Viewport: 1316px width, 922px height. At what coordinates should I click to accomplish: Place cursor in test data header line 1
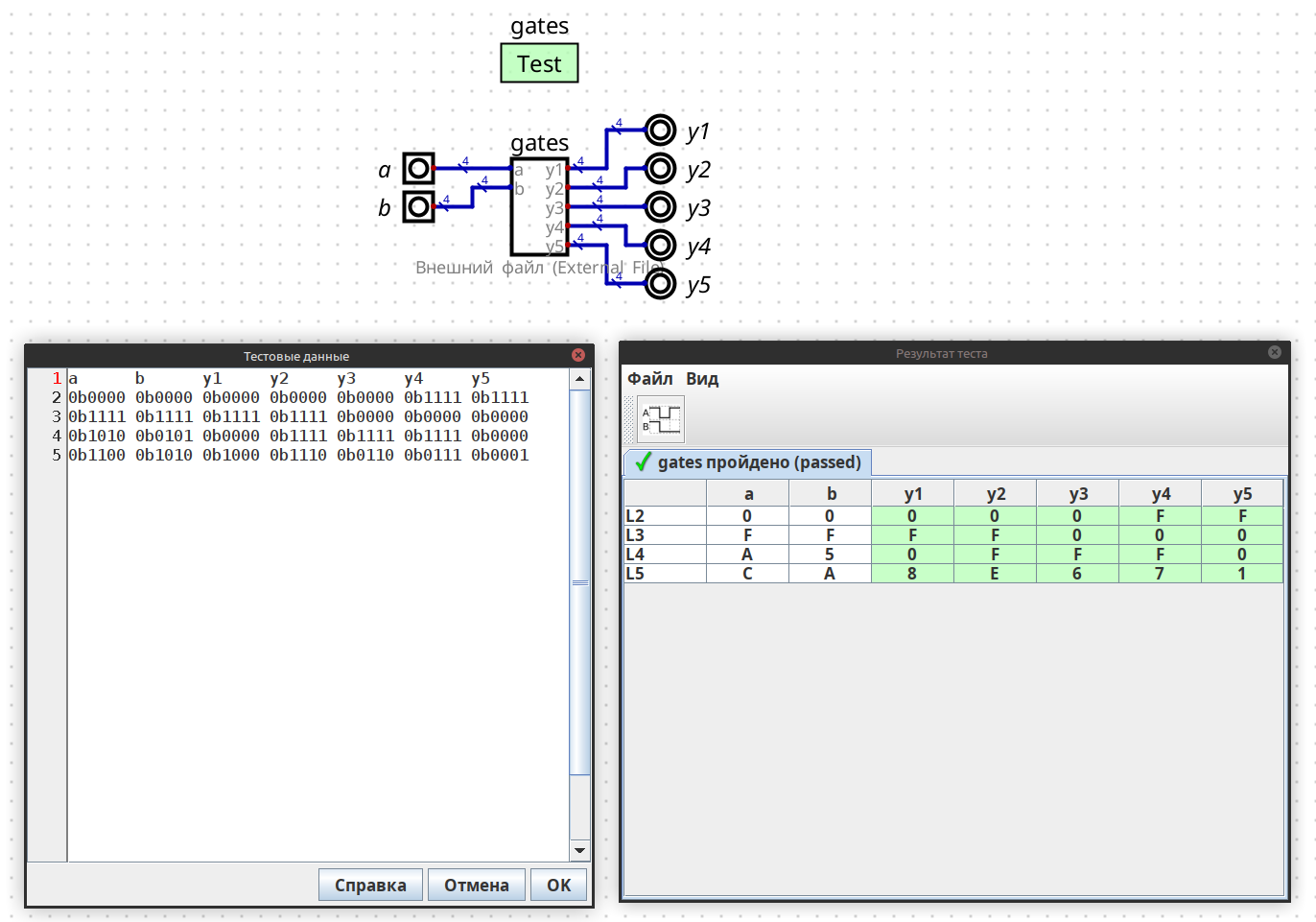[318, 379]
